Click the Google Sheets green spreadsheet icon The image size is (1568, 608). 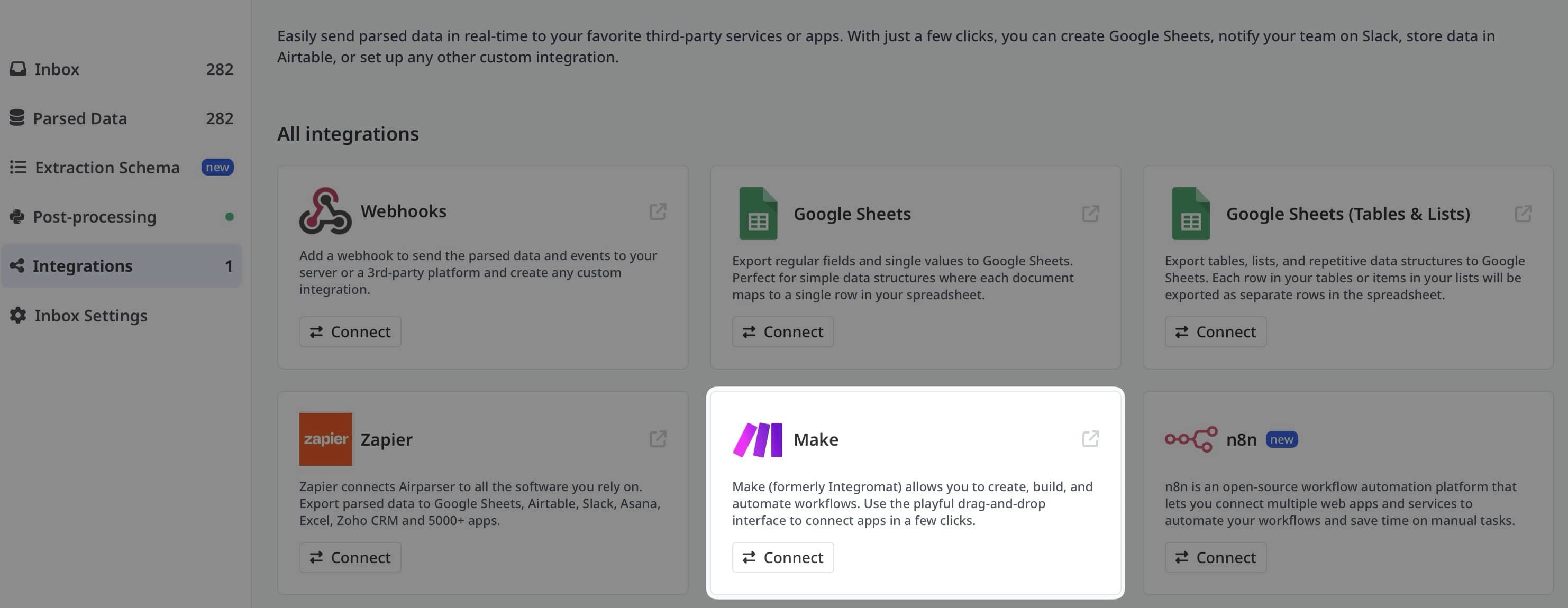757,214
